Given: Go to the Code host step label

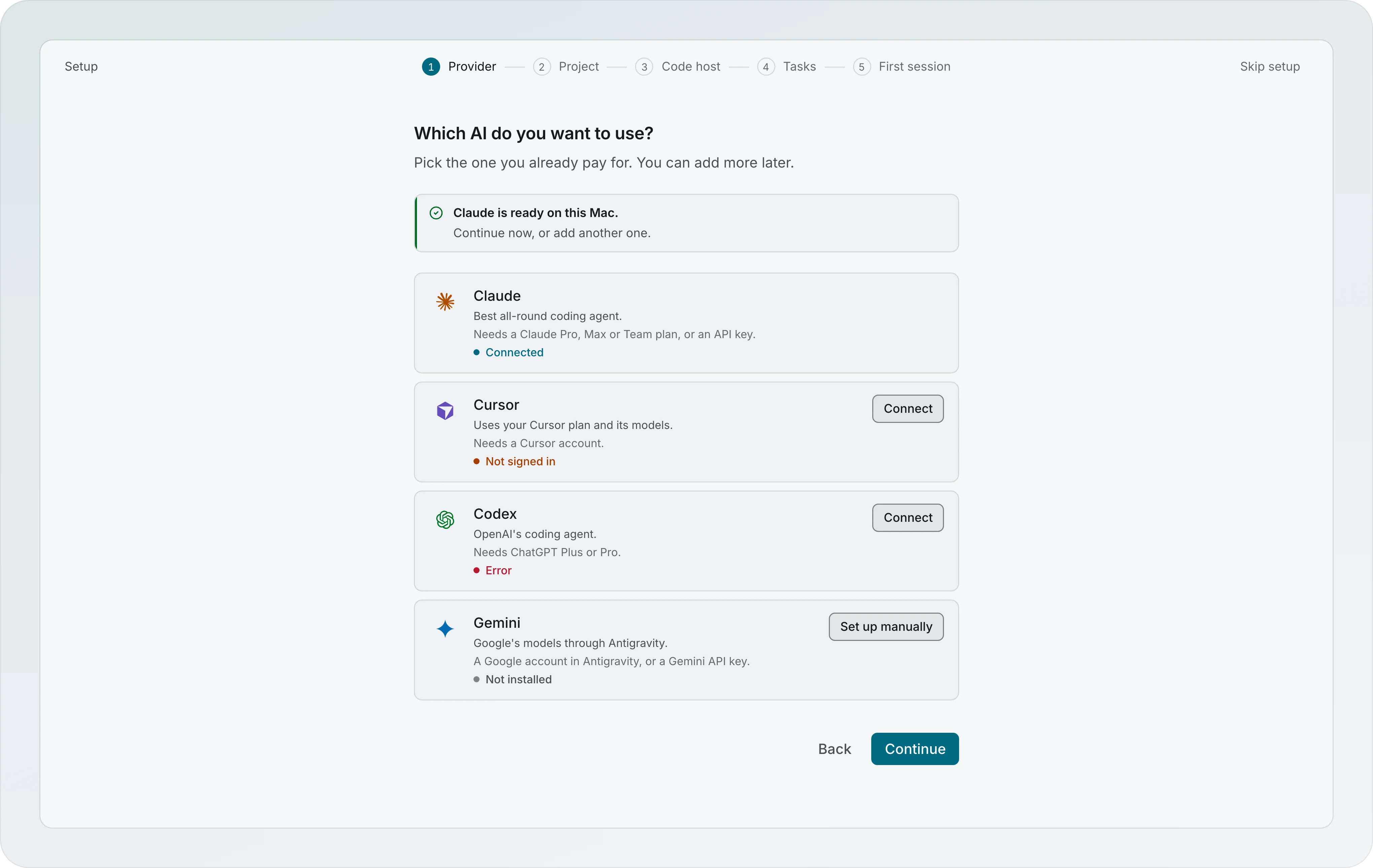Looking at the screenshot, I should coord(691,67).
